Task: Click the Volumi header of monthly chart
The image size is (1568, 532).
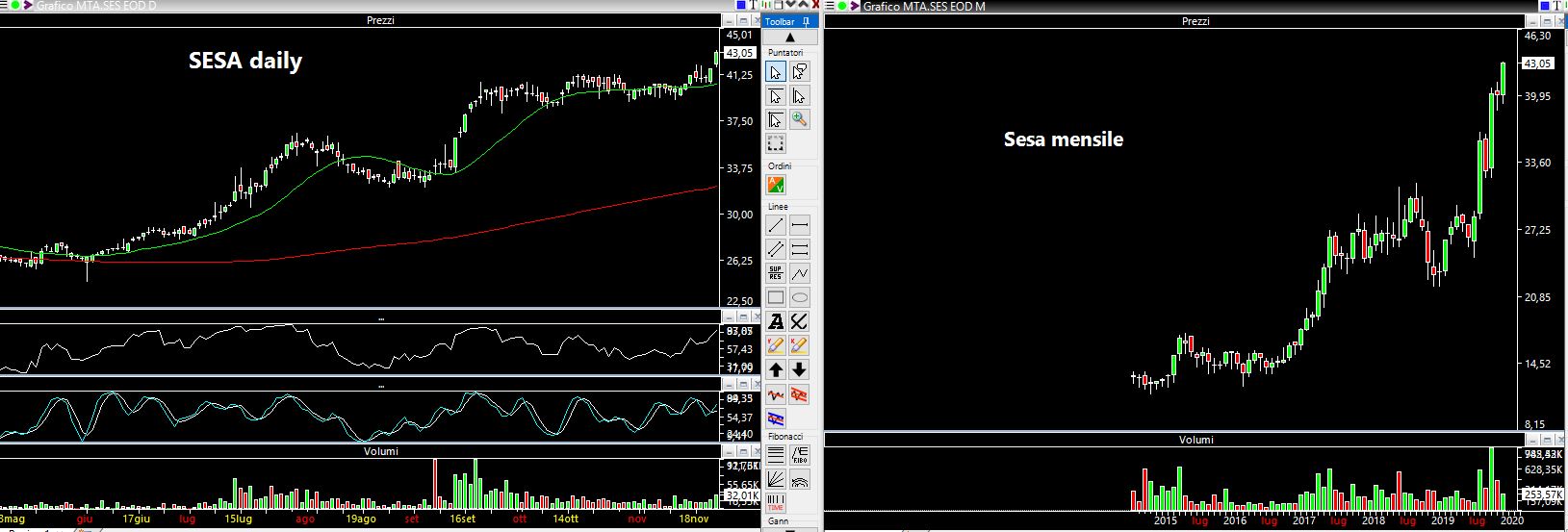Action: coord(1196,440)
